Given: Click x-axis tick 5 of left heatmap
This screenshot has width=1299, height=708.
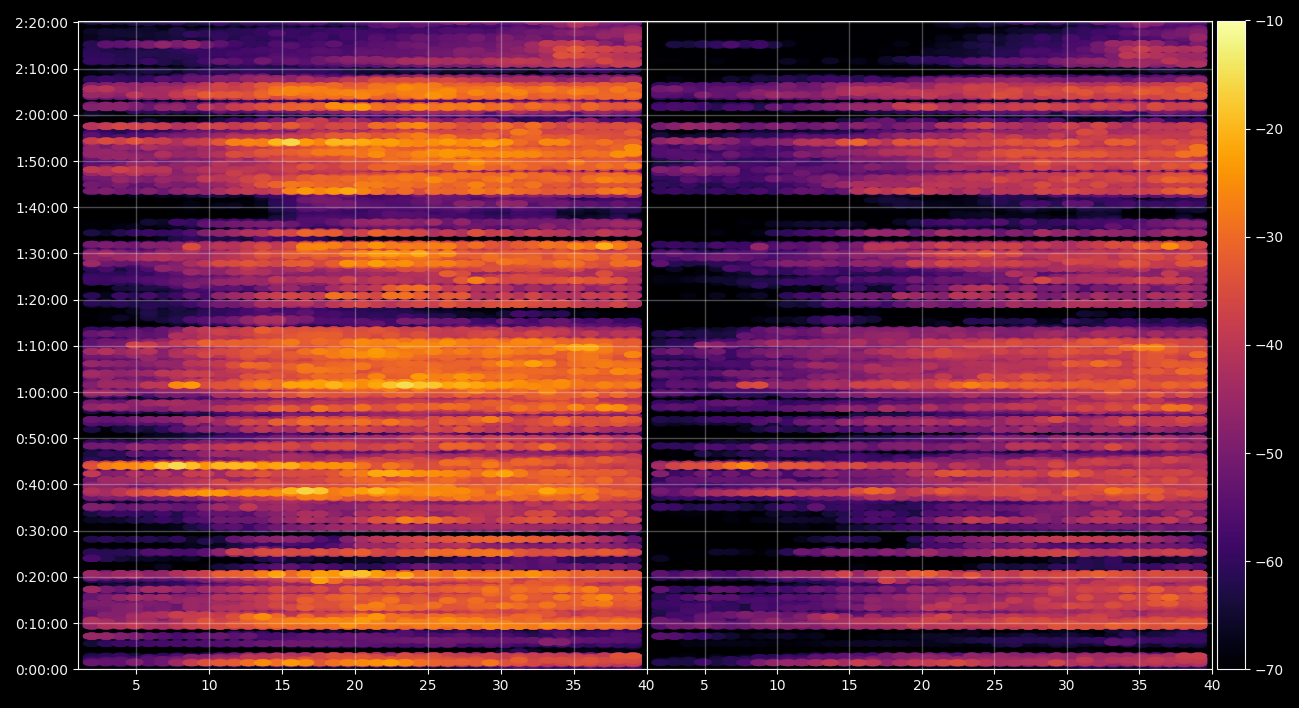Looking at the screenshot, I should click(136, 686).
